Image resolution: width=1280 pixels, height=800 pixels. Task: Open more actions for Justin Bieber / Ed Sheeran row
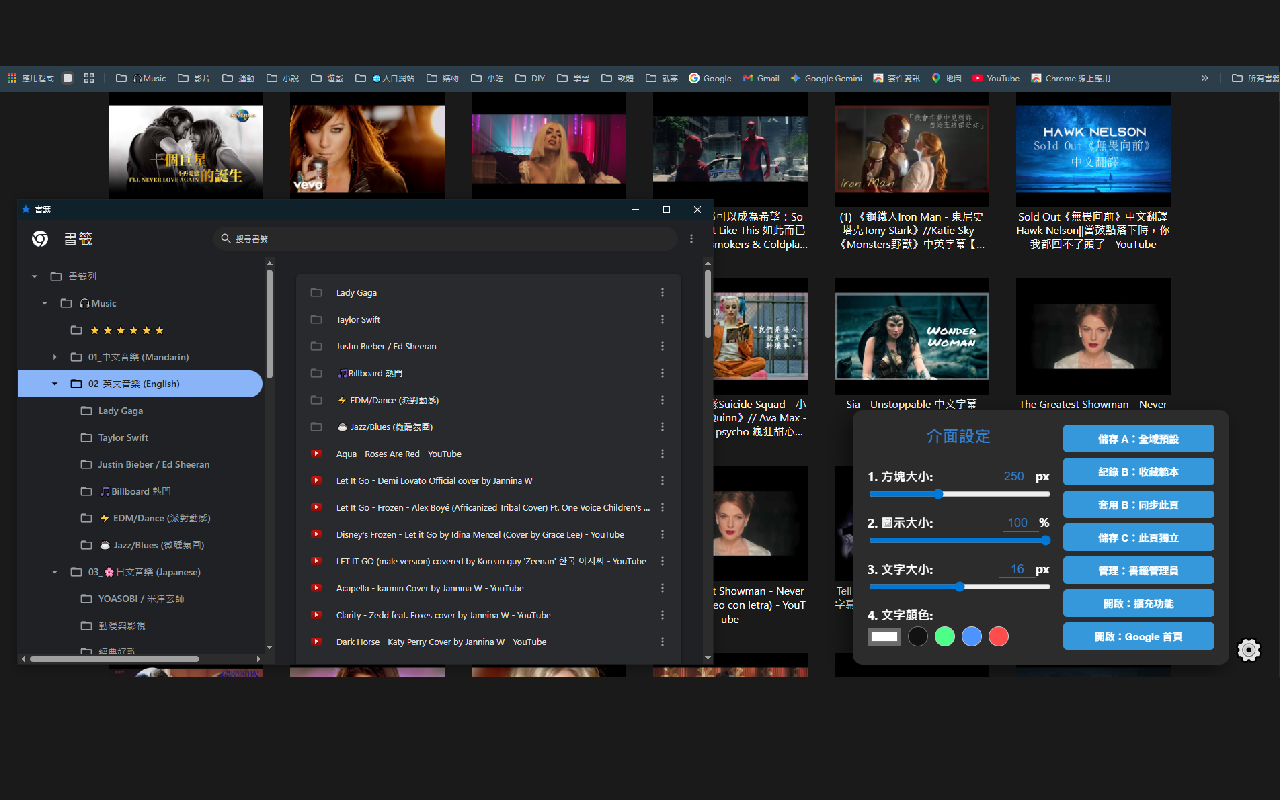coord(662,346)
